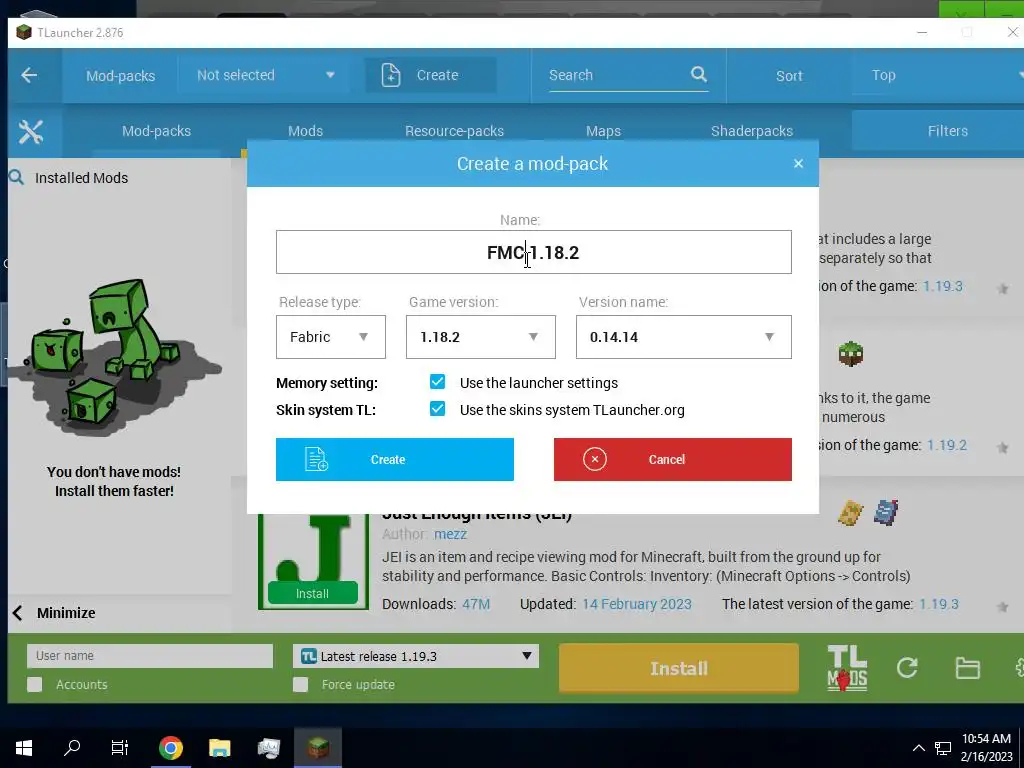Refresh using the circular arrow icon
Viewport: 1024px width, 768px height.
(907, 667)
